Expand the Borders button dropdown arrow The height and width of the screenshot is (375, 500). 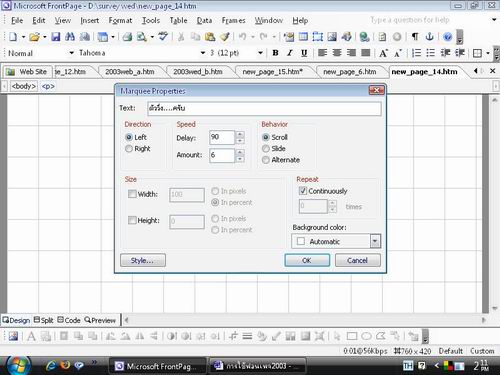(x=488, y=53)
